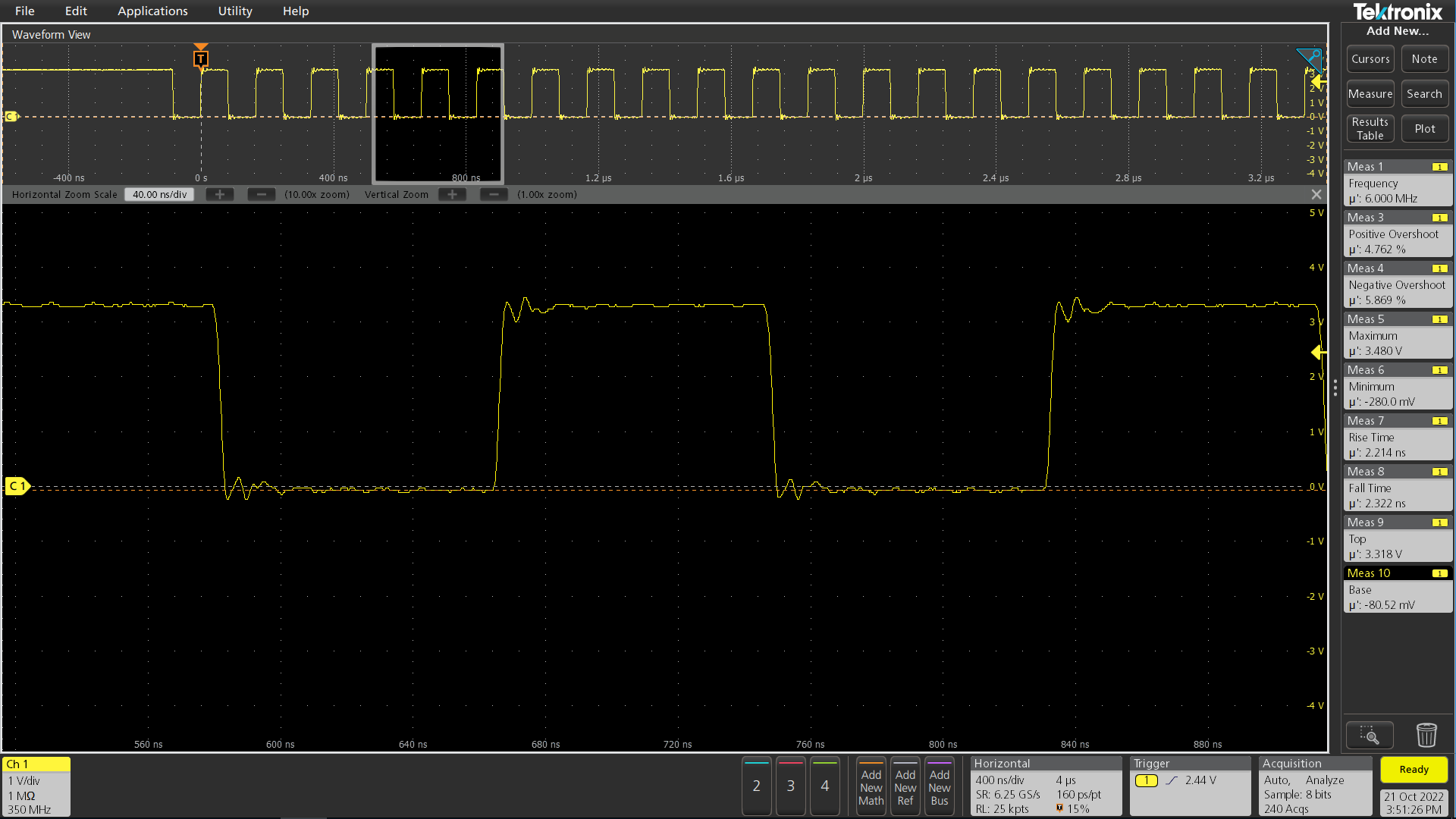Click Add New Math button
Screen dimensions: 1456x819
pos(871,787)
